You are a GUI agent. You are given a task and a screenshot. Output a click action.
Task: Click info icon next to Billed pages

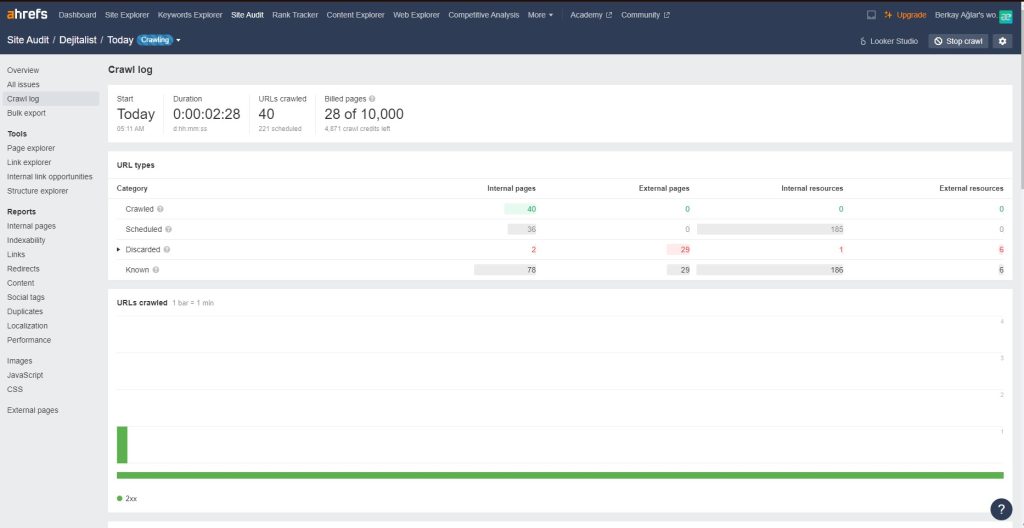[372, 99]
